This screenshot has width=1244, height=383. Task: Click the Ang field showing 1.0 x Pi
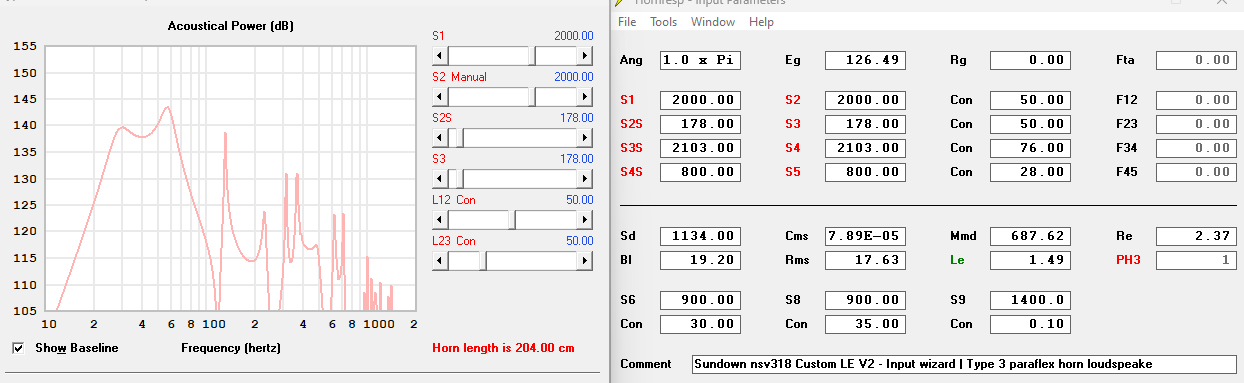[700, 60]
